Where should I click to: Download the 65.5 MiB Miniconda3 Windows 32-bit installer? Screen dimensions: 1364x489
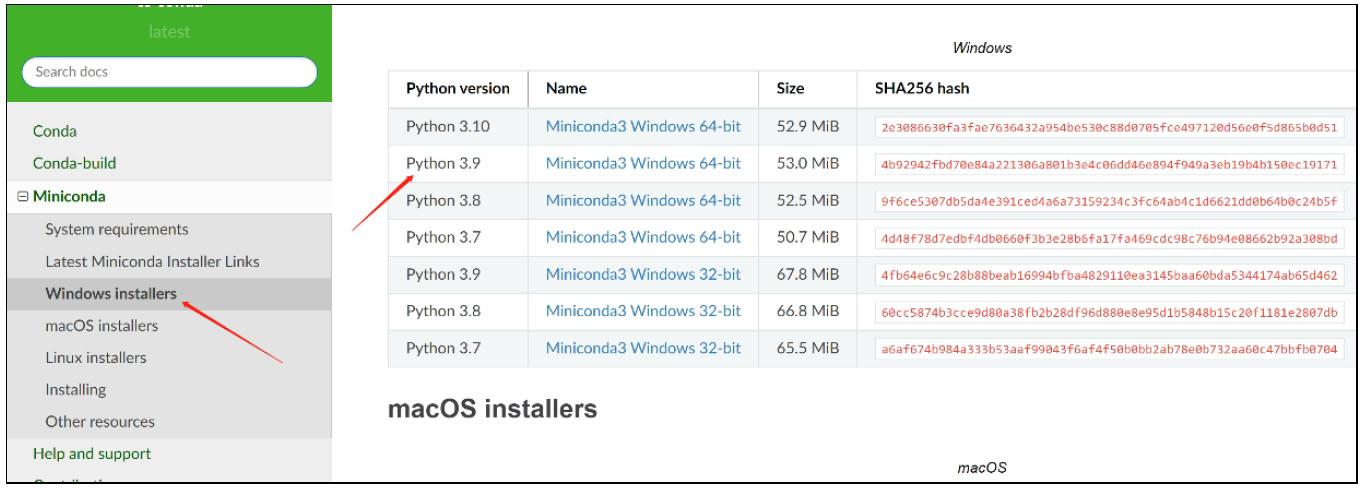pyautogui.click(x=643, y=348)
